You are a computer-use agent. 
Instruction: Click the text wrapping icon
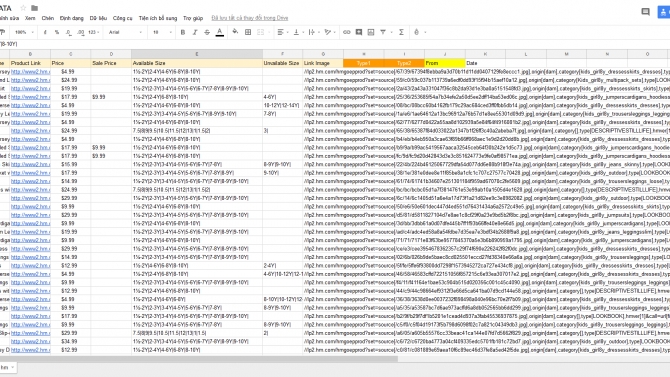click(311, 32)
